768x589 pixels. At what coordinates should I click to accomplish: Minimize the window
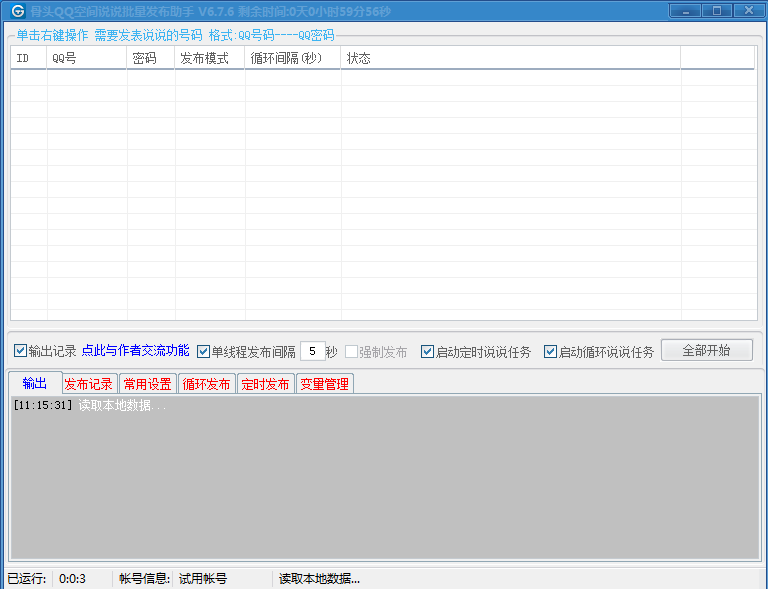tap(685, 10)
